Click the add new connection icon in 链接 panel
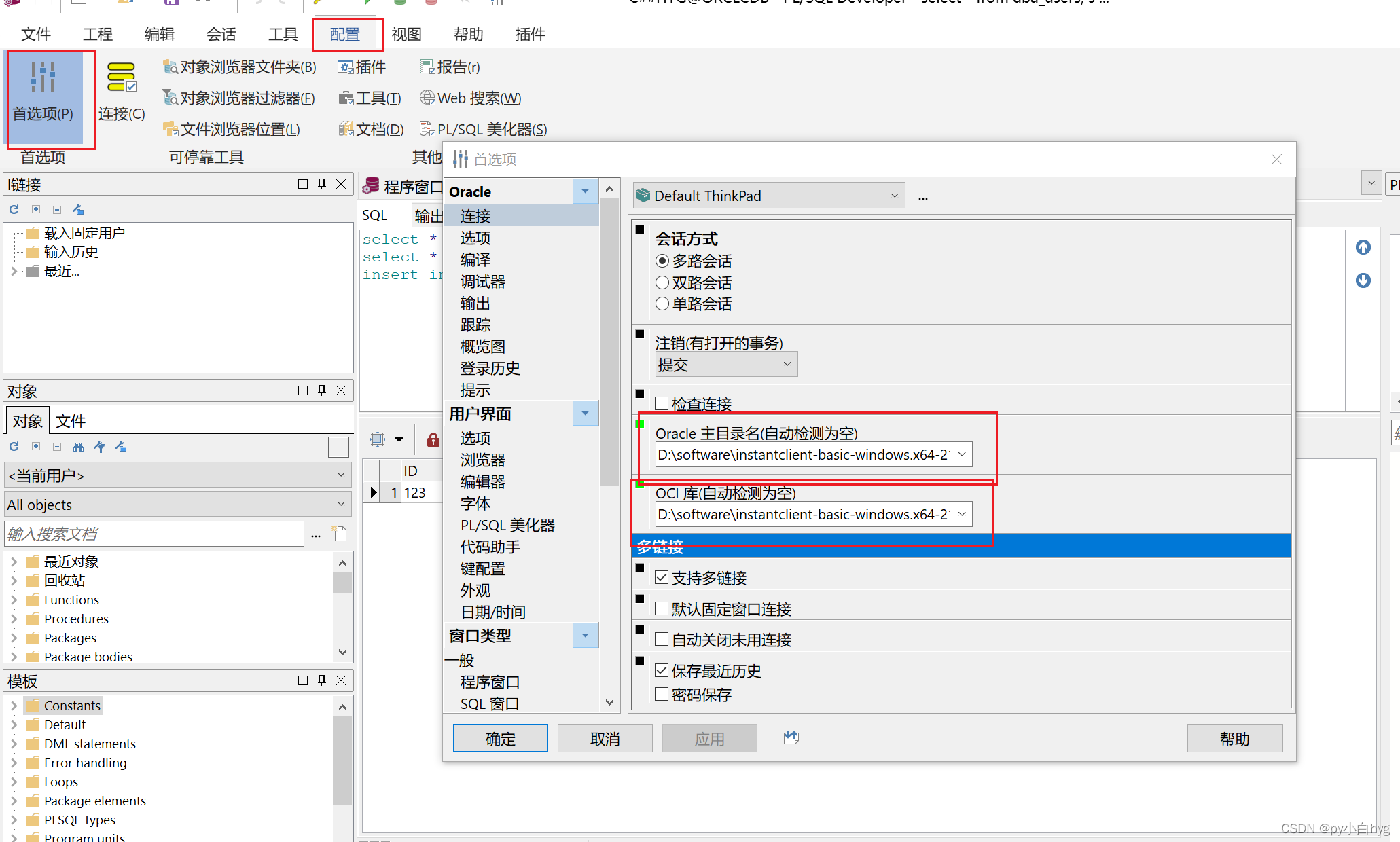Viewport: 1400px width, 842px height. pyautogui.click(x=36, y=209)
